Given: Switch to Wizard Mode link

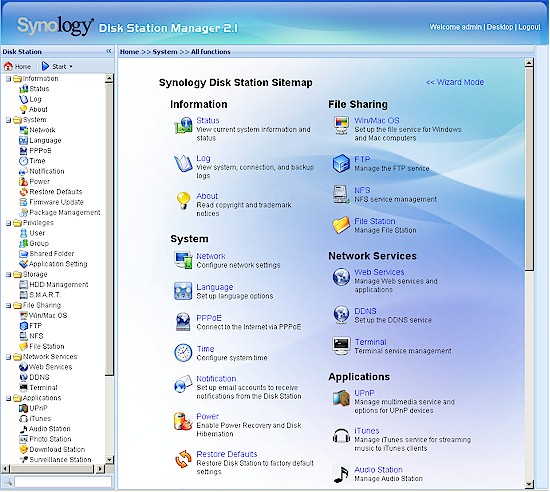Looking at the screenshot, I should (455, 82).
